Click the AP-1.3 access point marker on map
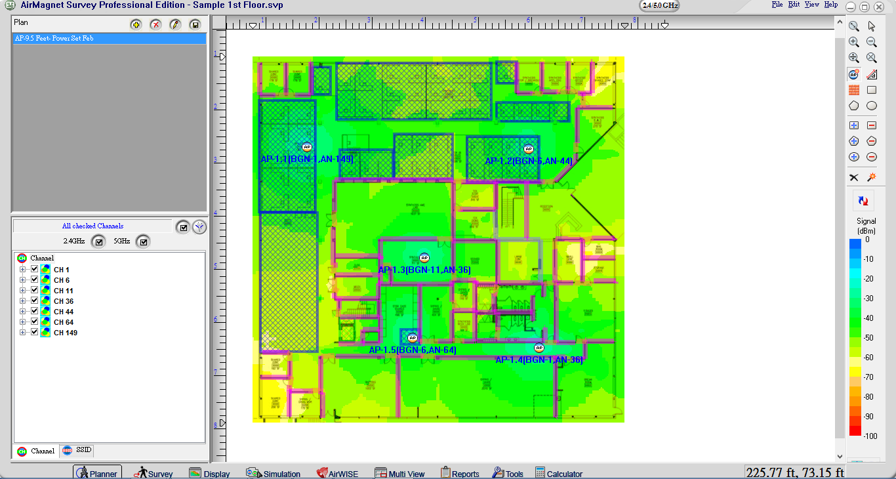 [423, 258]
